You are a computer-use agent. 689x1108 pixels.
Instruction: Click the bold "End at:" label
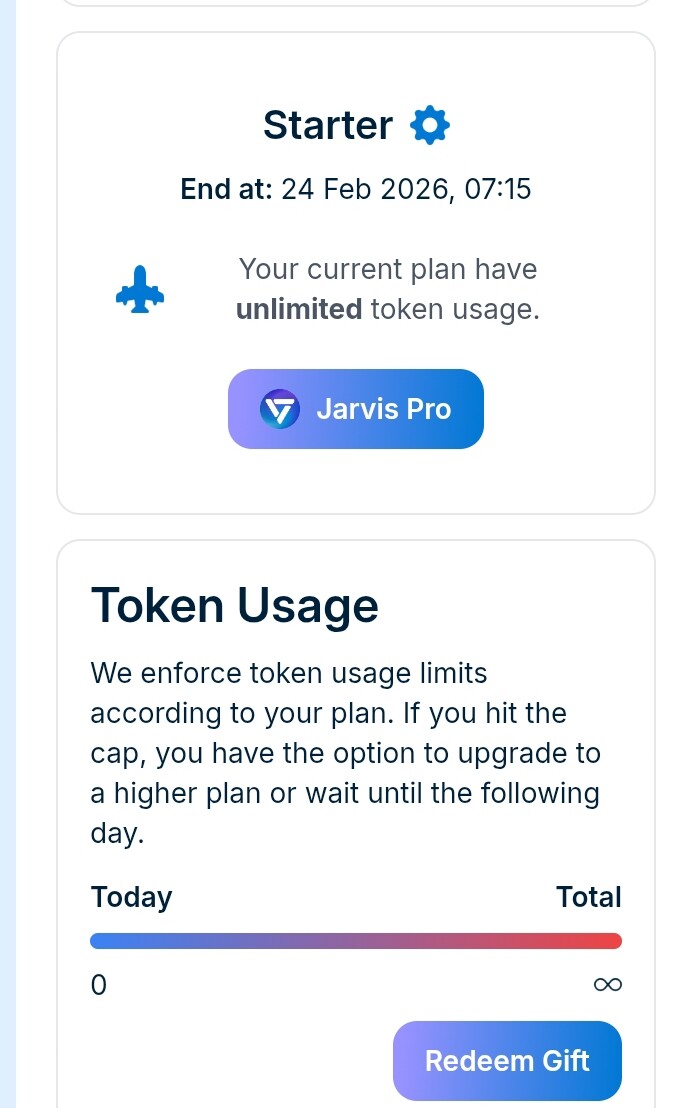pyautogui.click(x=226, y=189)
